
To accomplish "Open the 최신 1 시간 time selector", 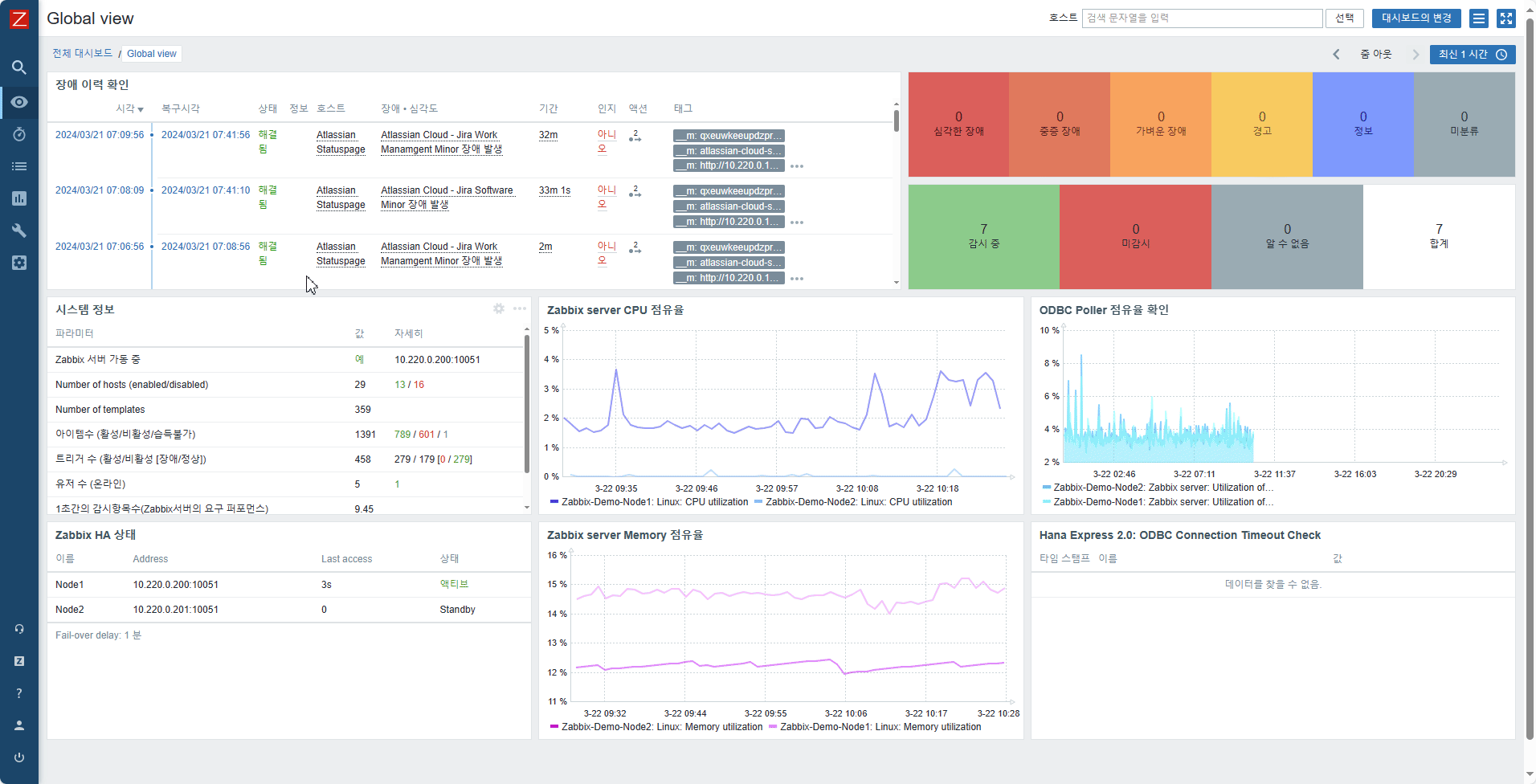I will pos(1473,55).
